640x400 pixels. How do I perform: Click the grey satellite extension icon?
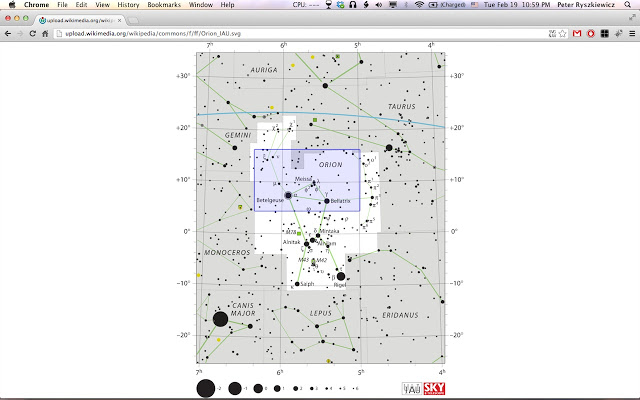pos(618,33)
